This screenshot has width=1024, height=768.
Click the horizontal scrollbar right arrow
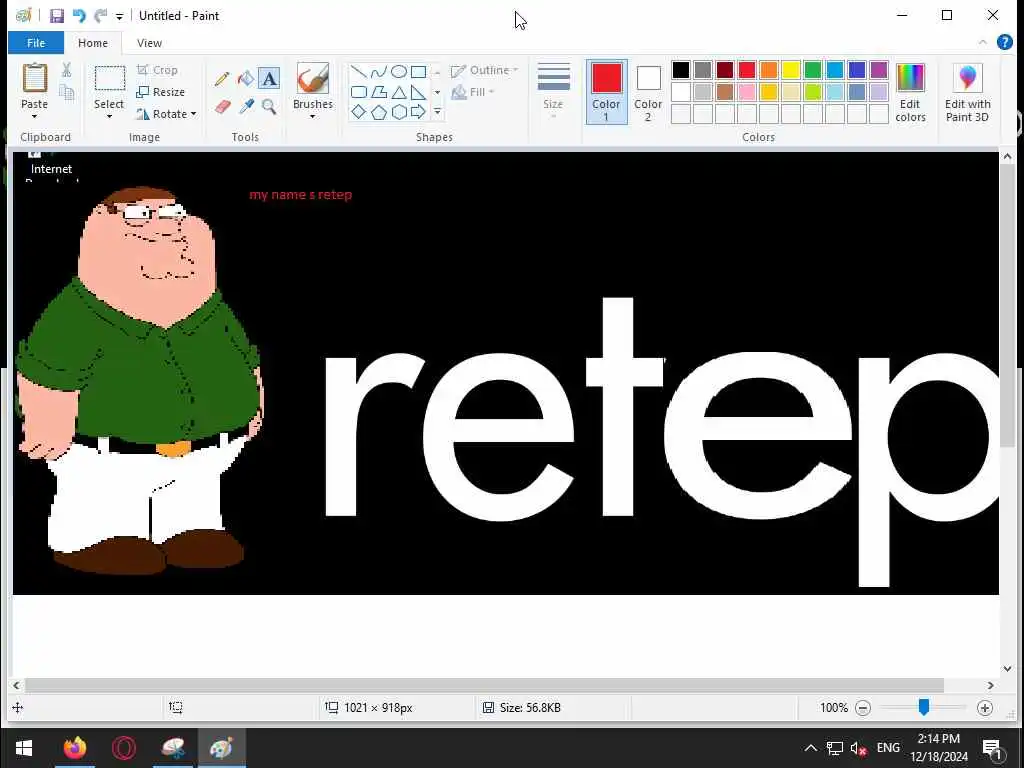click(x=991, y=686)
